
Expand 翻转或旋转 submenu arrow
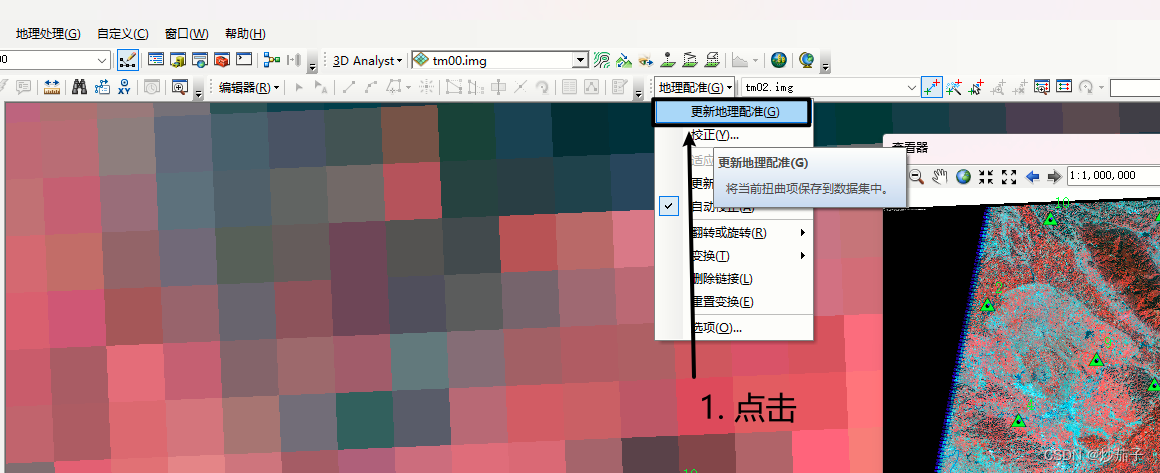803,232
